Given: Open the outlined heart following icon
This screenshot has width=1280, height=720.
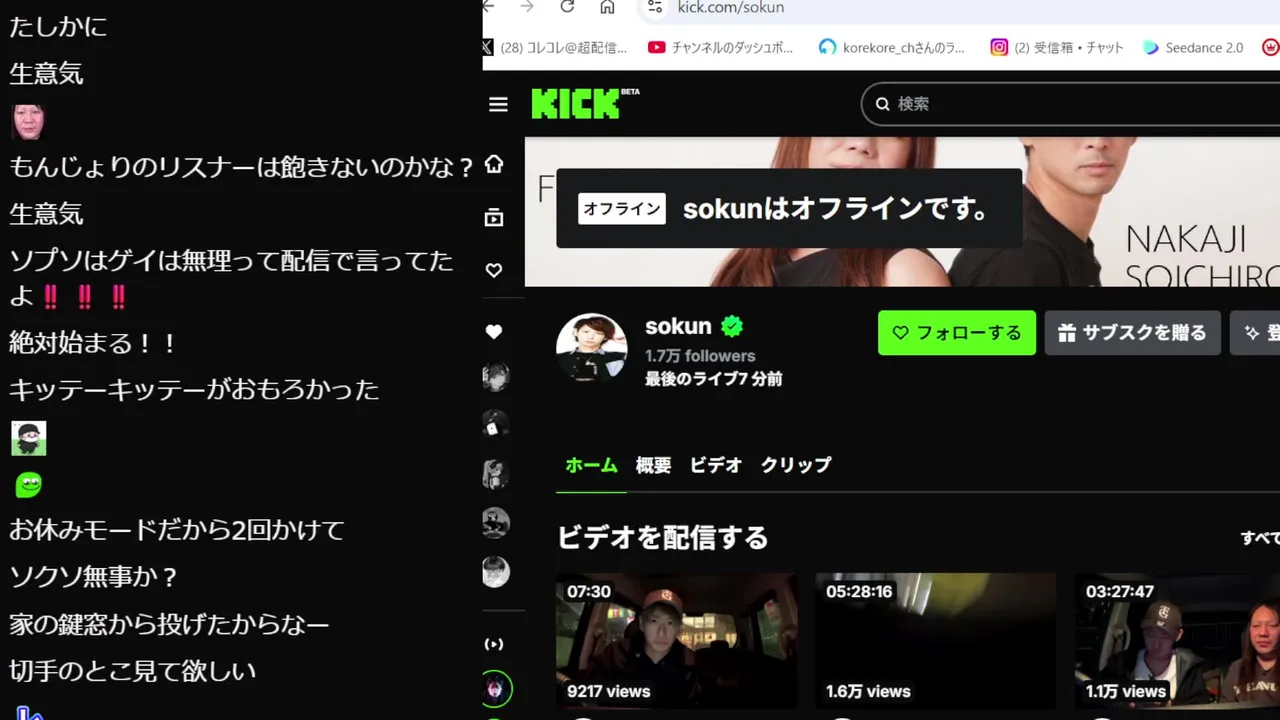Looking at the screenshot, I should click(494, 270).
